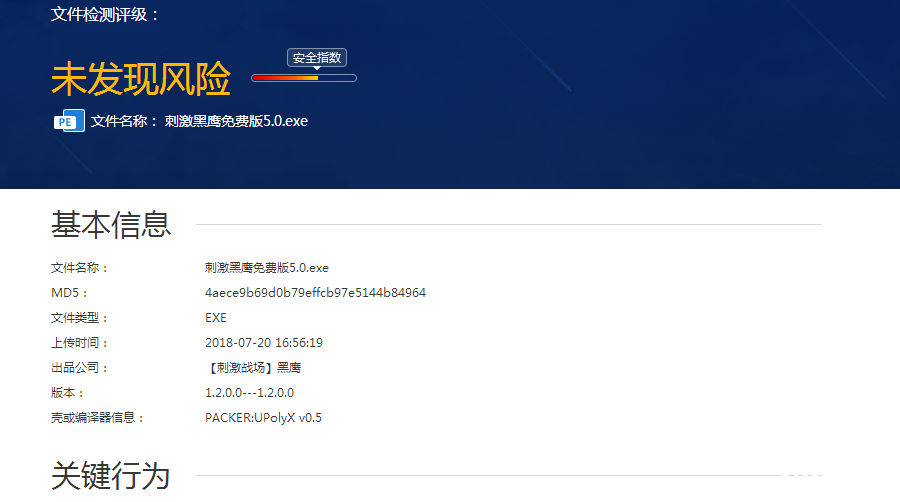Click upload time 2018-07-20 16:56:19

pyautogui.click(x=264, y=343)
